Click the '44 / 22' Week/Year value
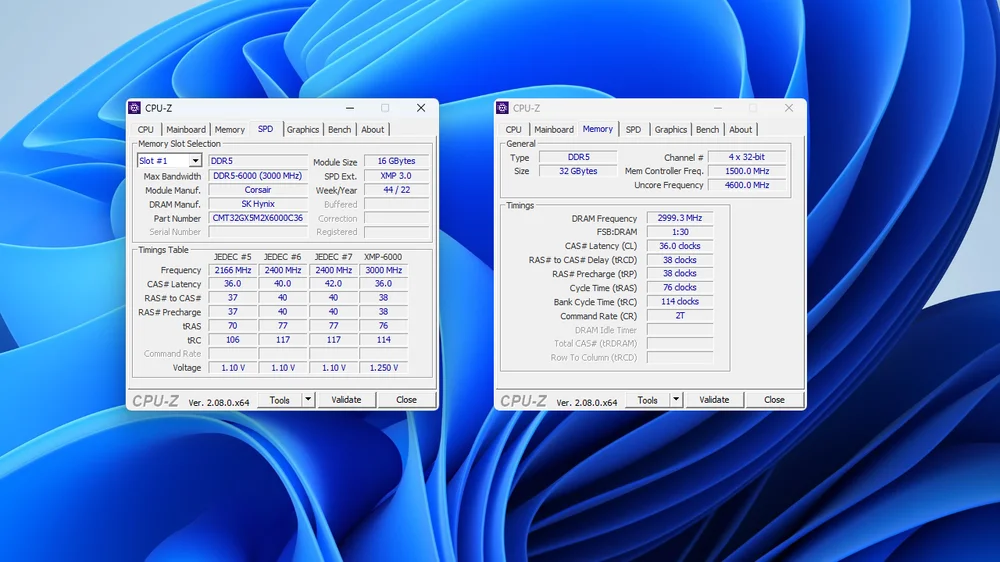1000x562 pixels. pyautogui.click(x=396, y=189)
